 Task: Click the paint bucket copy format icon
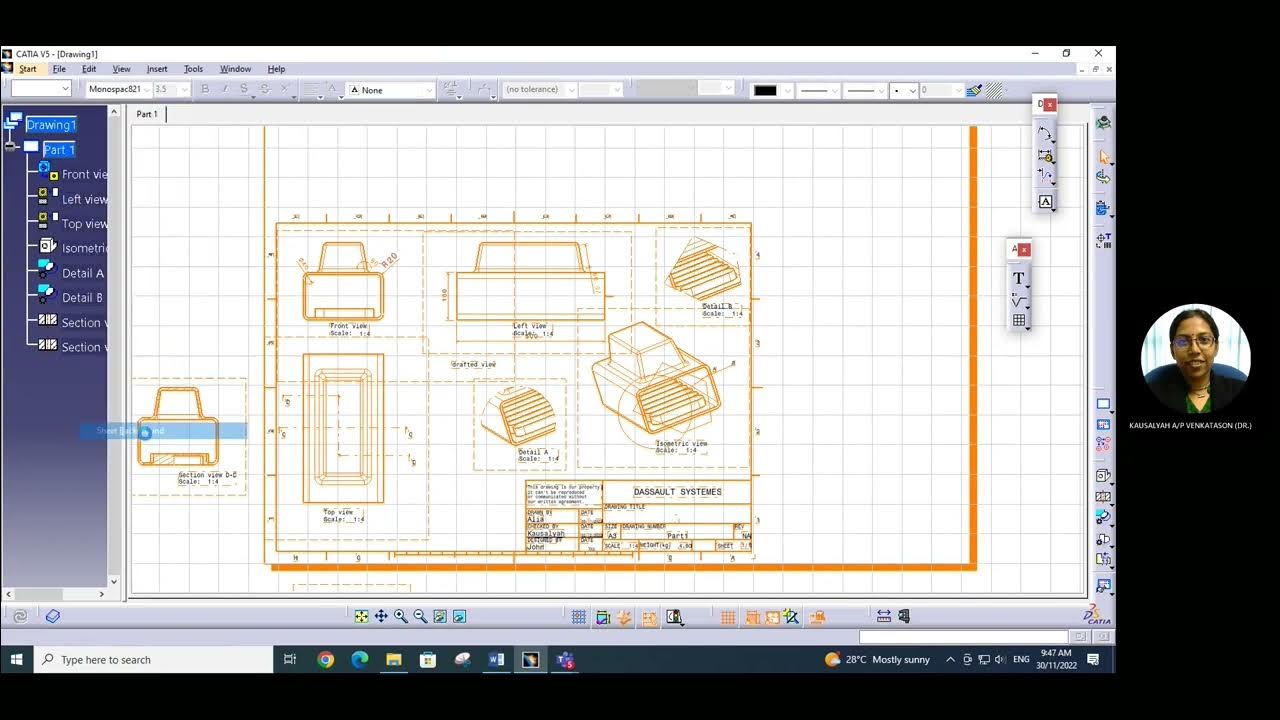click(x=974, y=90)
